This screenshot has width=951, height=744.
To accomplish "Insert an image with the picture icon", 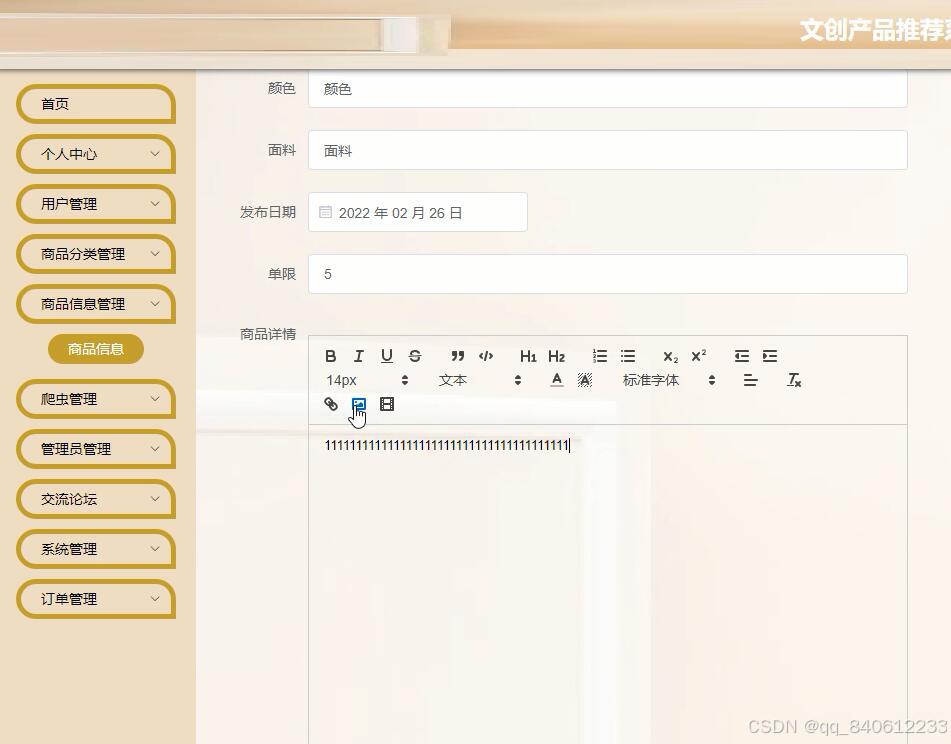I will (358, 404).
